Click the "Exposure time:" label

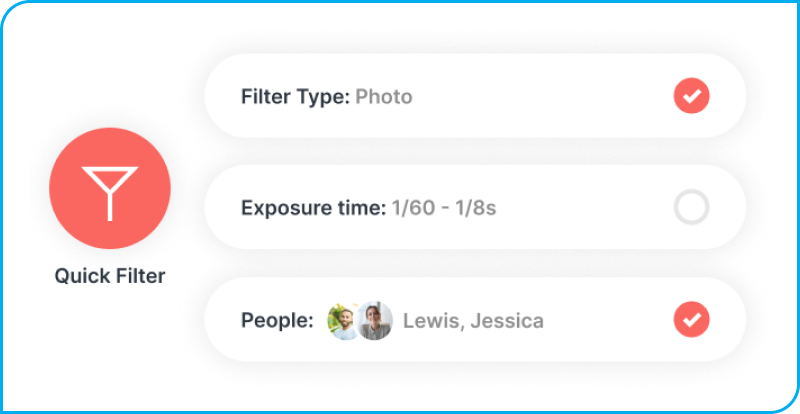[313, 209]
